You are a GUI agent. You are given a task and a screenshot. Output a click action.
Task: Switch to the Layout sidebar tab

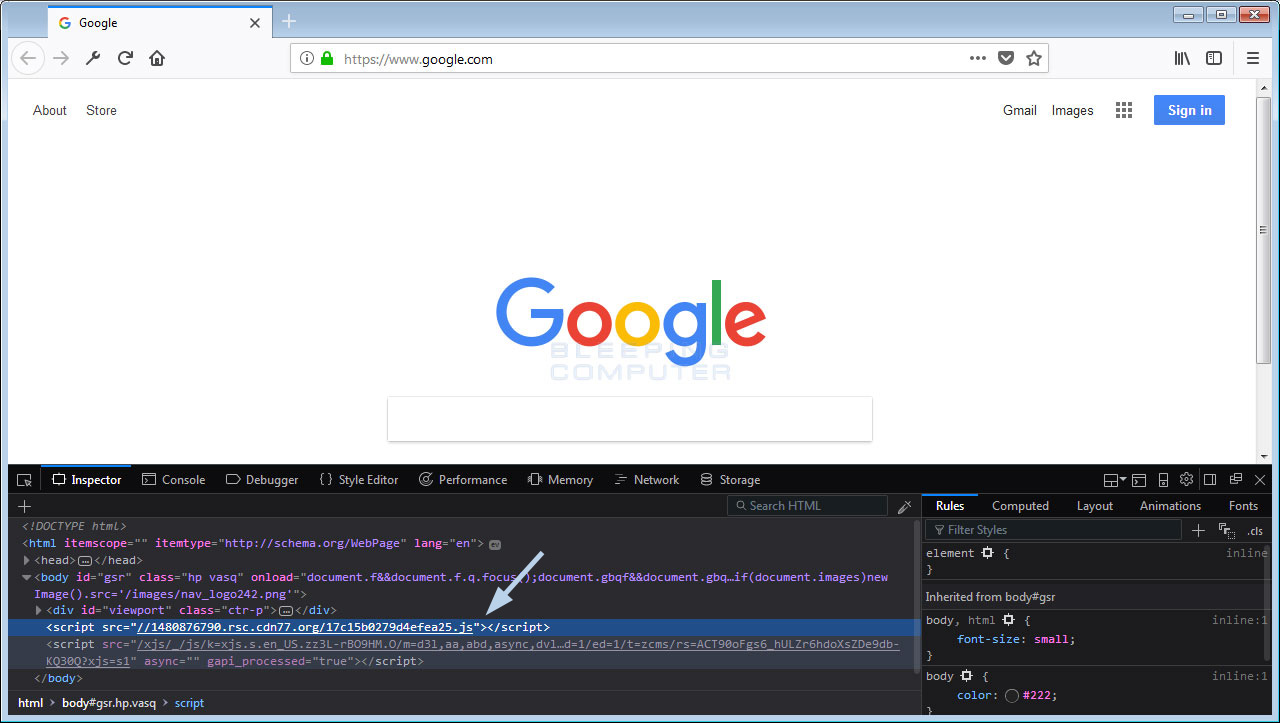tap(1094, 506)
